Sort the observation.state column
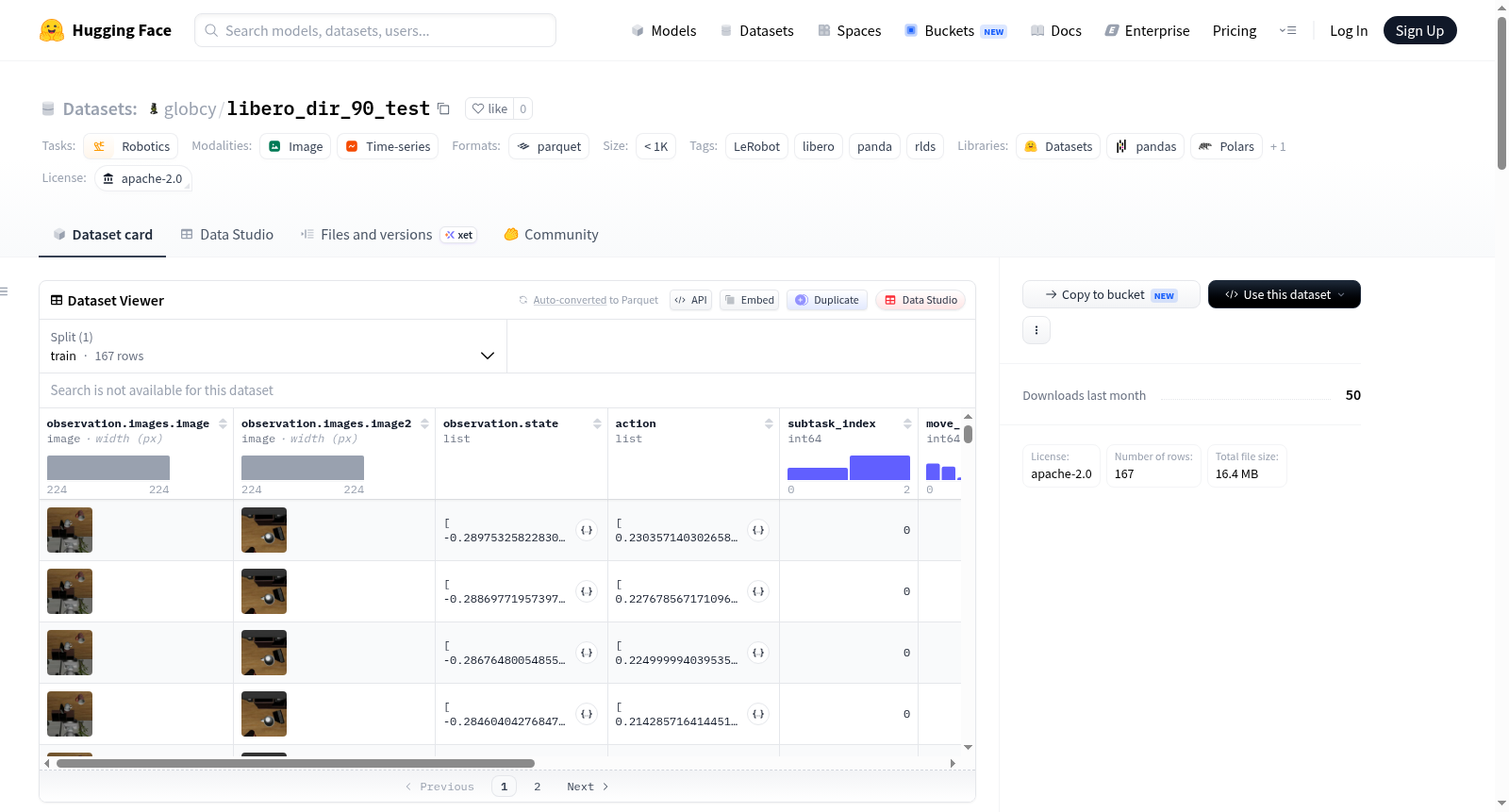The width and height of the screenshot is (1509, 812). [x=597, y=423]
